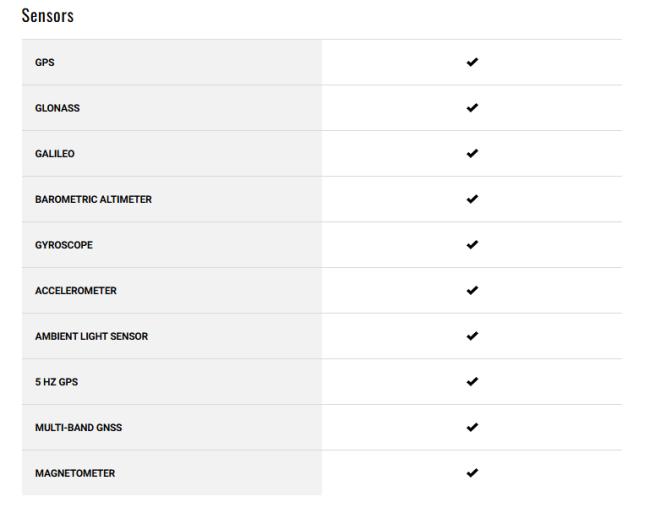This screenshot has width=650, height=508.
Task: Click the GLONASS row checkmark
Action: (x=472, y=108)
